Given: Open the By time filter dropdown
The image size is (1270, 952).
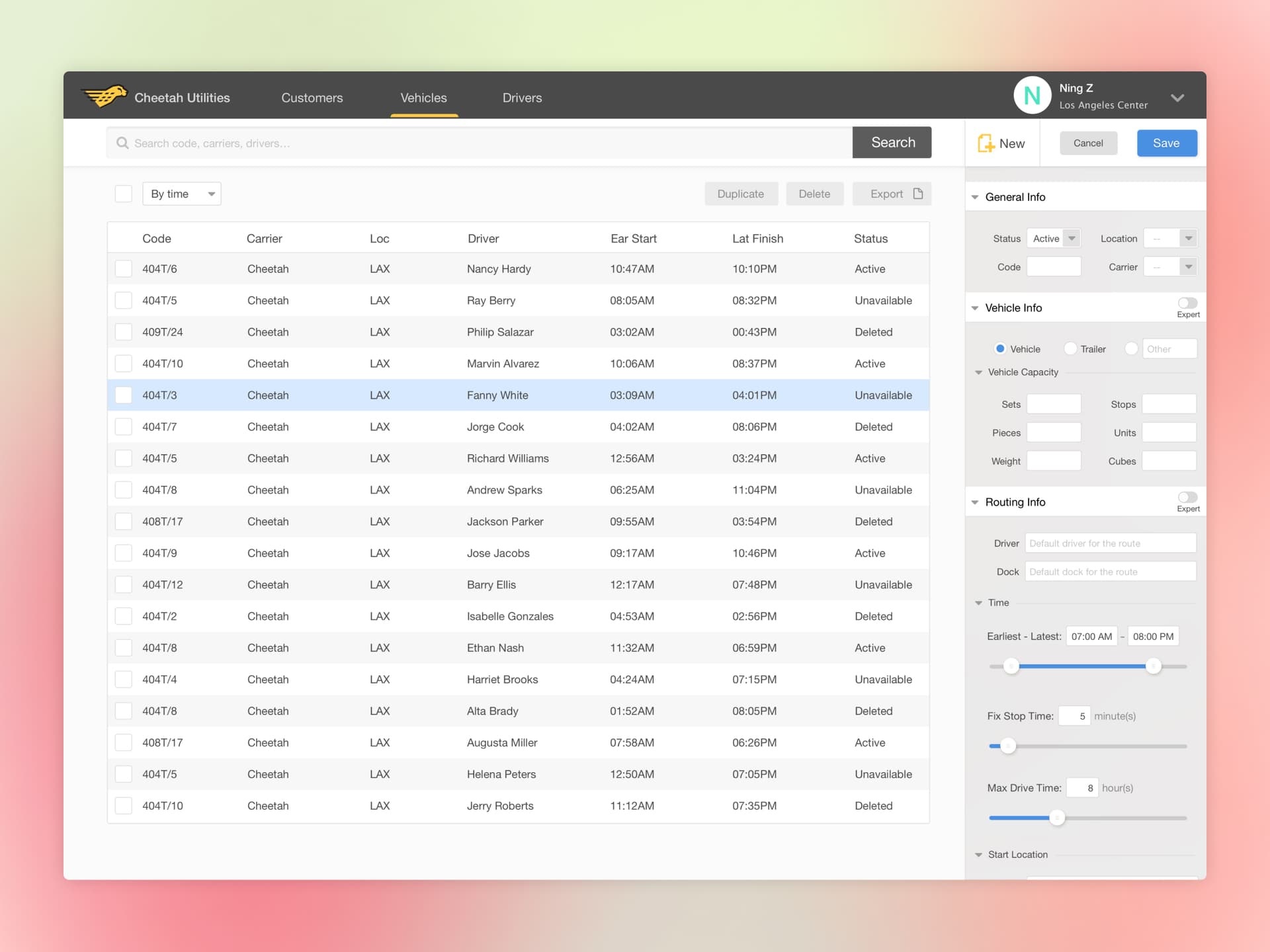Looking at the screenshot, I should 181,194.
